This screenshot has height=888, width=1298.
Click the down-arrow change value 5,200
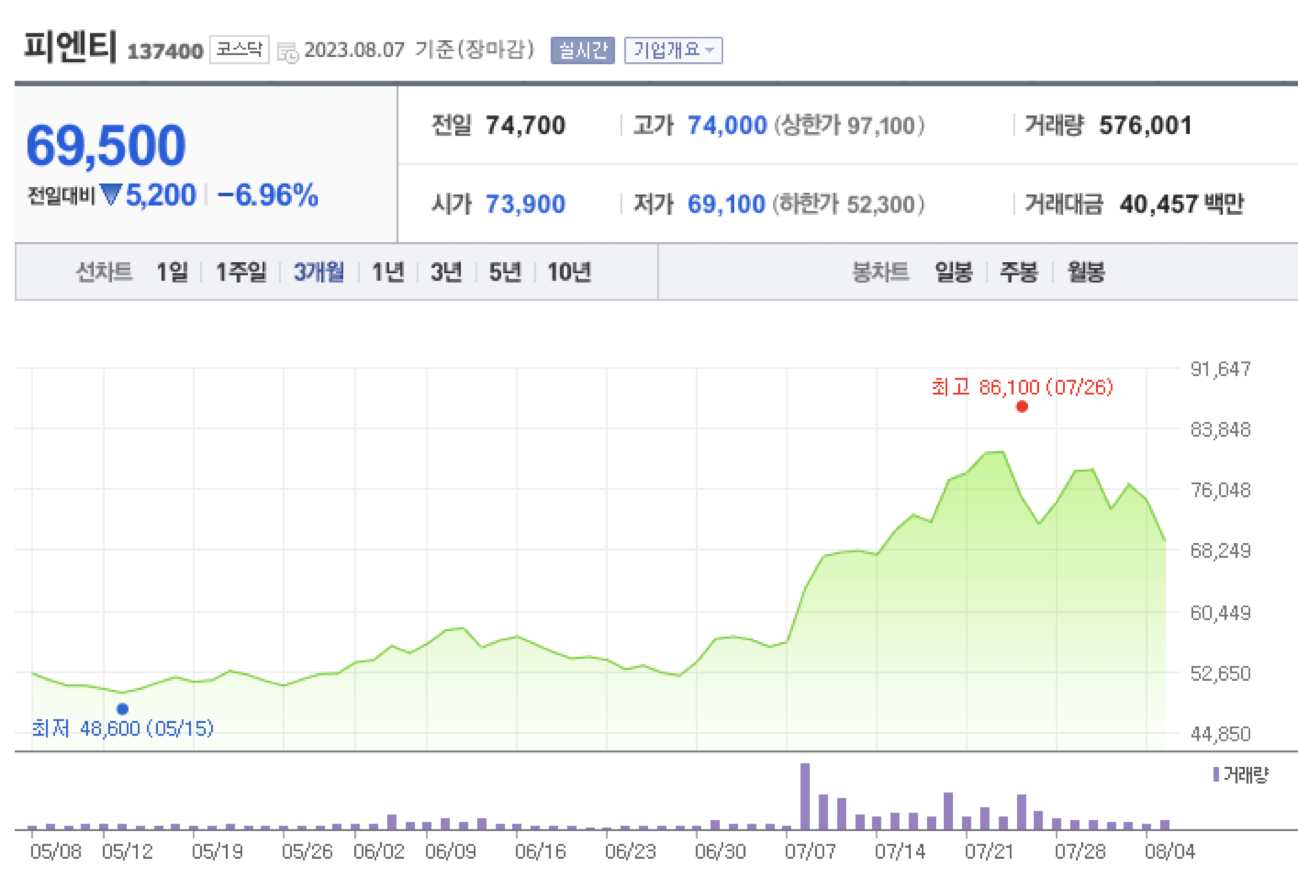point(148,196)
